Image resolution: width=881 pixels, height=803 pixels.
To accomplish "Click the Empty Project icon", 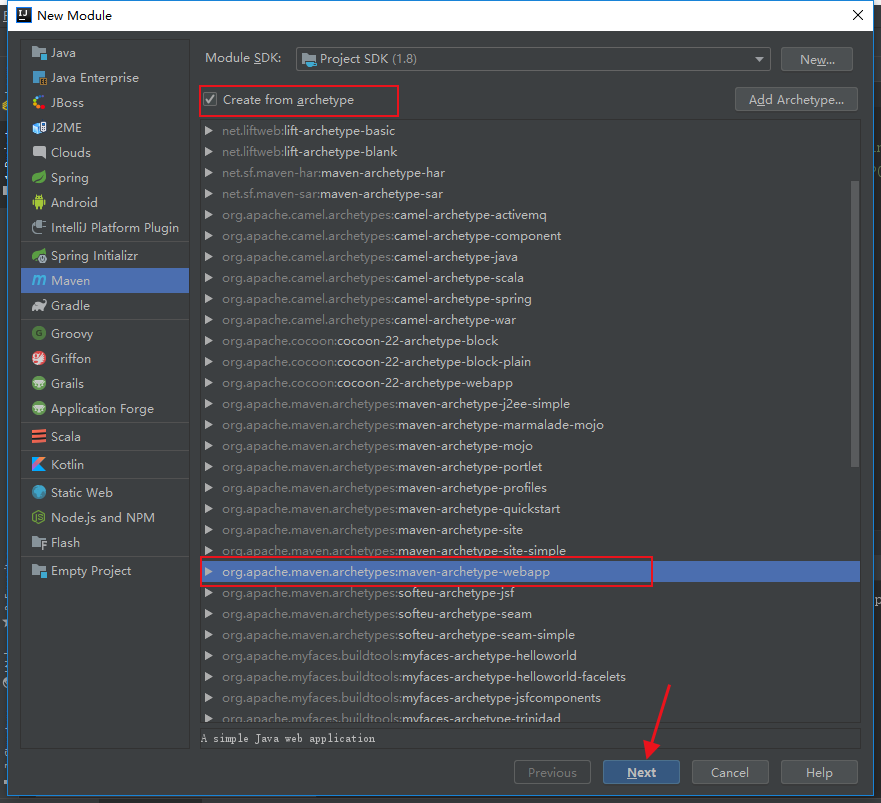I will coord(39,571).
